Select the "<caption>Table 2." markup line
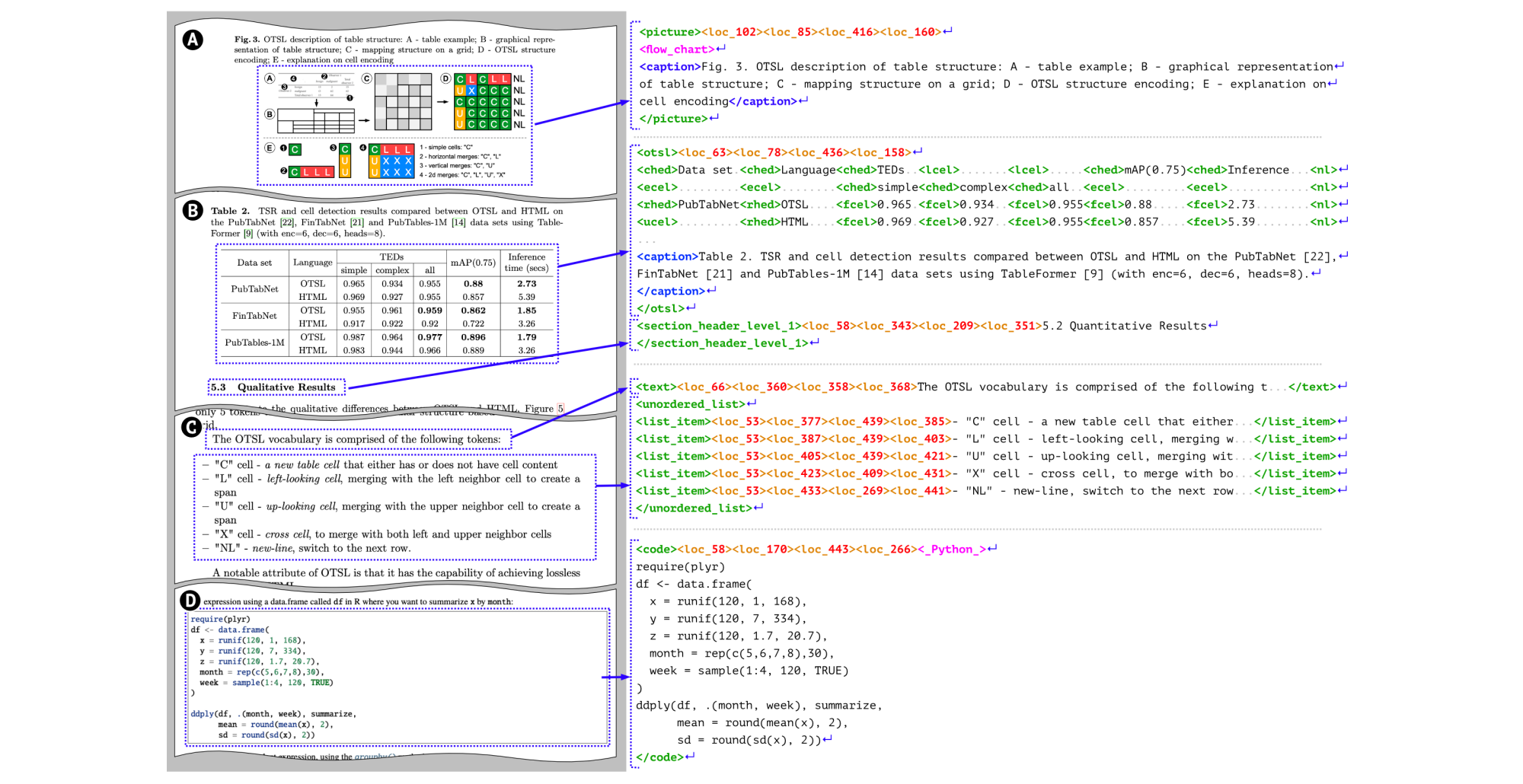The height and width of the screenshot is (784, 1523). coord(986,257)
